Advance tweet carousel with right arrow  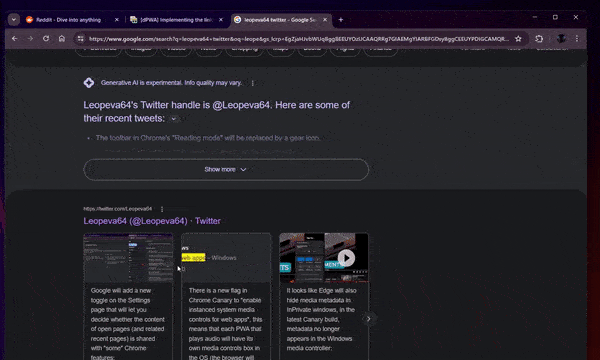point(369,319)
